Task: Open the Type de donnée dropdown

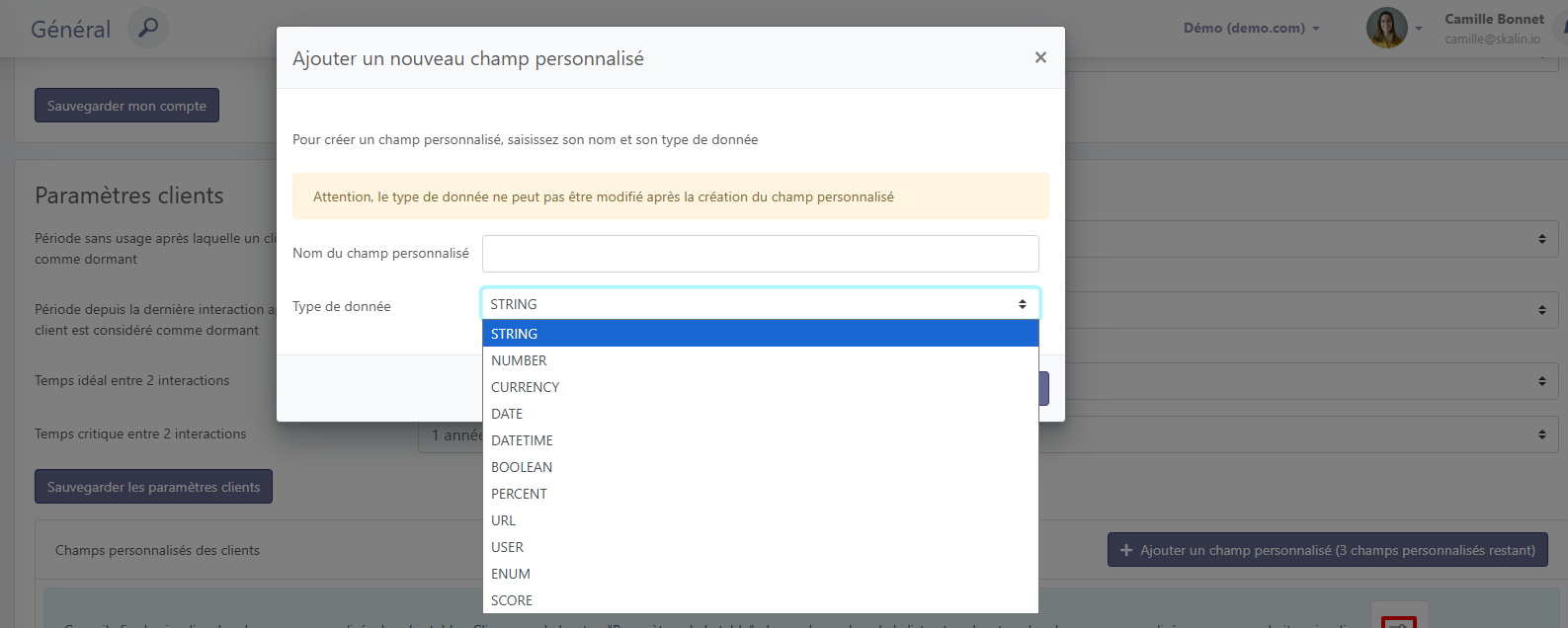Action: (x=760, y=304)
